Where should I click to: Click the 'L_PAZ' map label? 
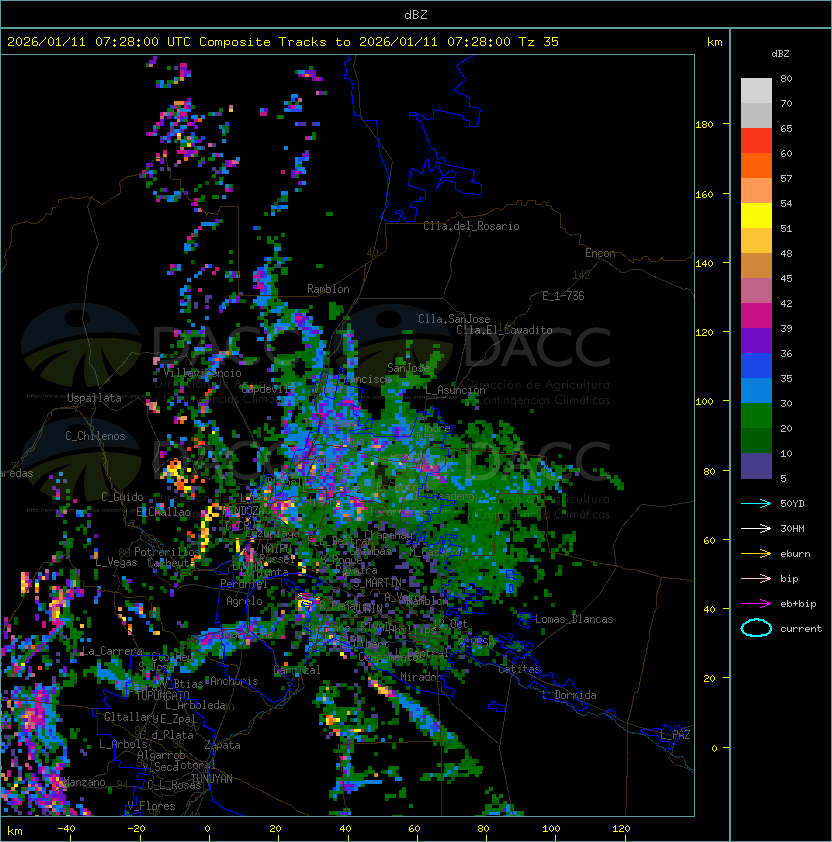coord(675,735)
